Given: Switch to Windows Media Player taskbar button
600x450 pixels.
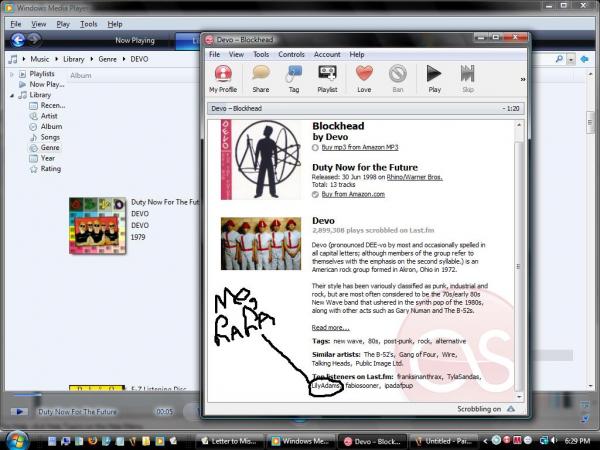Looking at the screenshot, I should pyautogui.click(x=300, y=441).
